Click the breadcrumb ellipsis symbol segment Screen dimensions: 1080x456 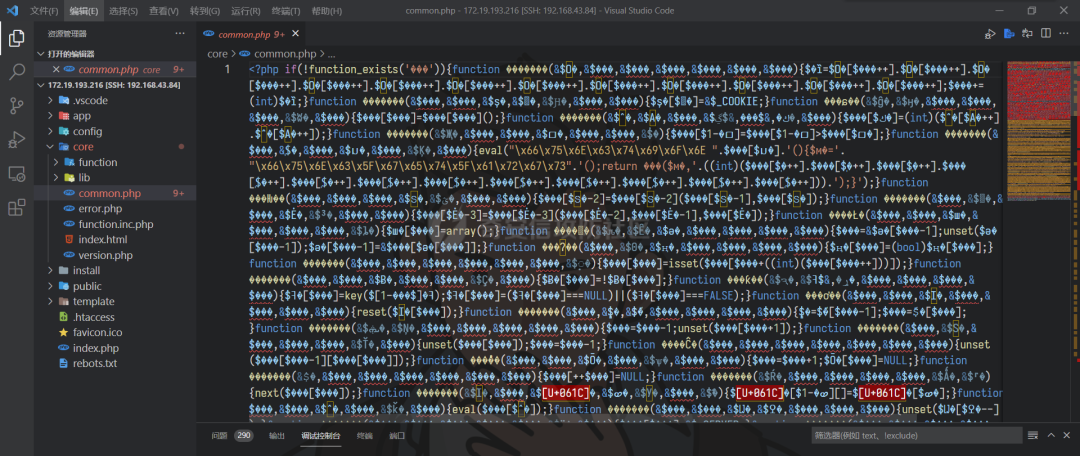pos(331,54)
